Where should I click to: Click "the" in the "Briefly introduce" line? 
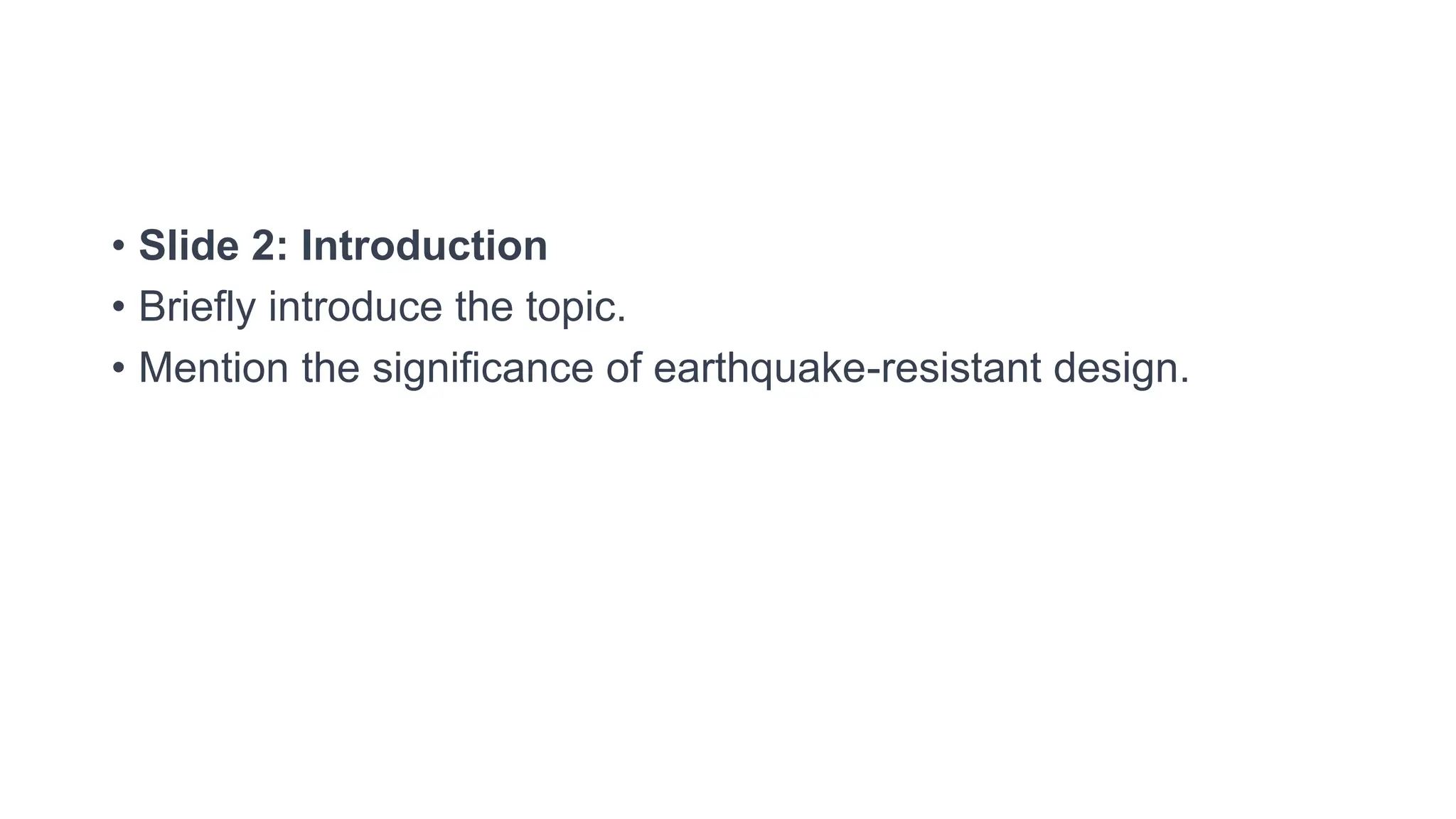point(483,307)
